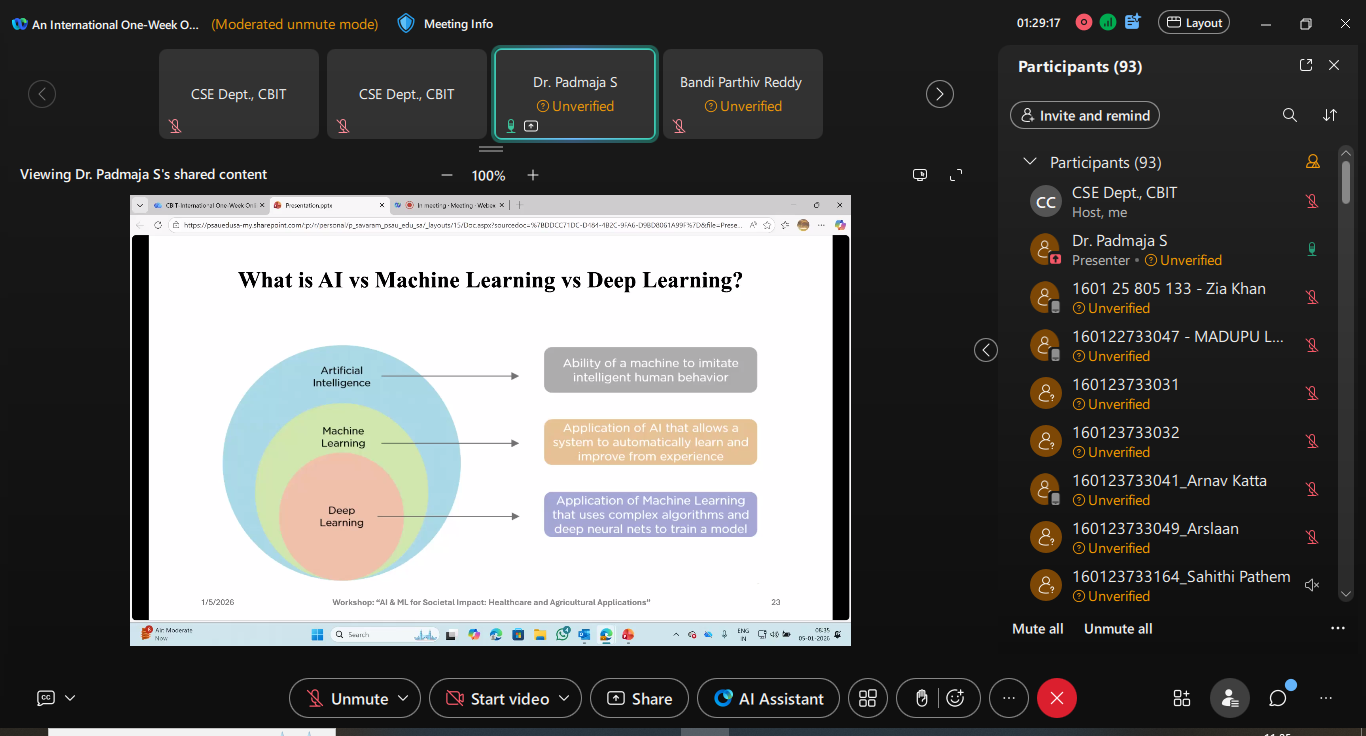Enter full screen for shared content
This screenshot has height=736, width=1366.
[956, 175]
